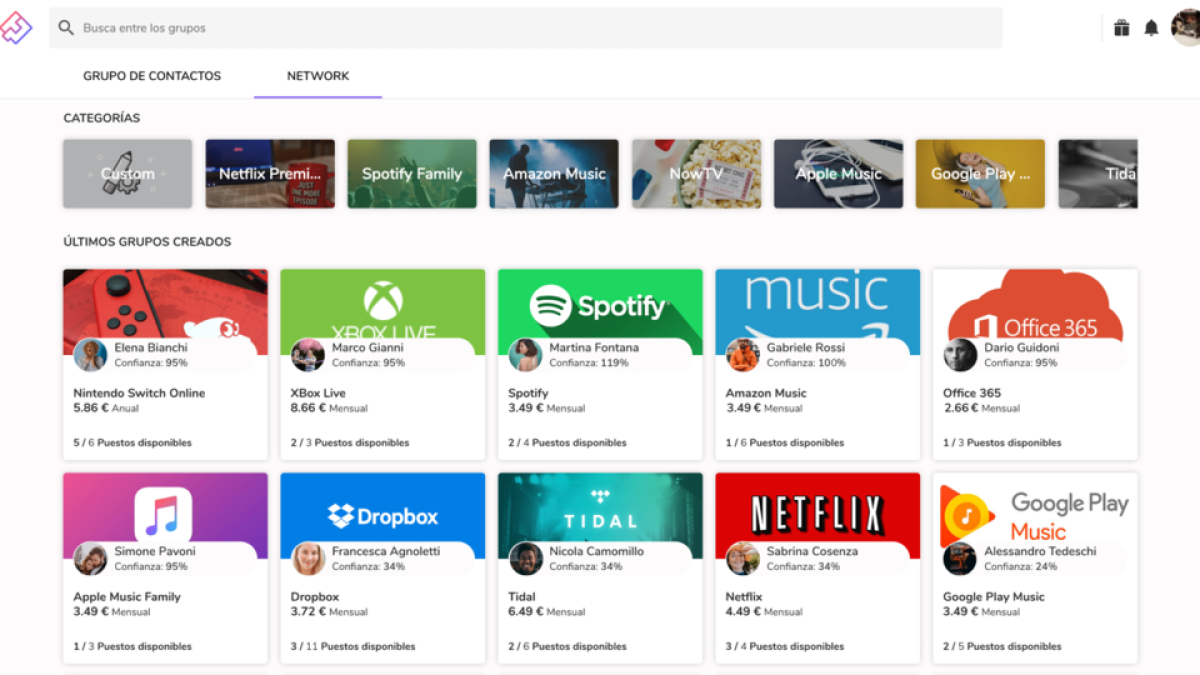
Task: Click the 'Google Play Music' group title
Action: [x=994, y=598]
